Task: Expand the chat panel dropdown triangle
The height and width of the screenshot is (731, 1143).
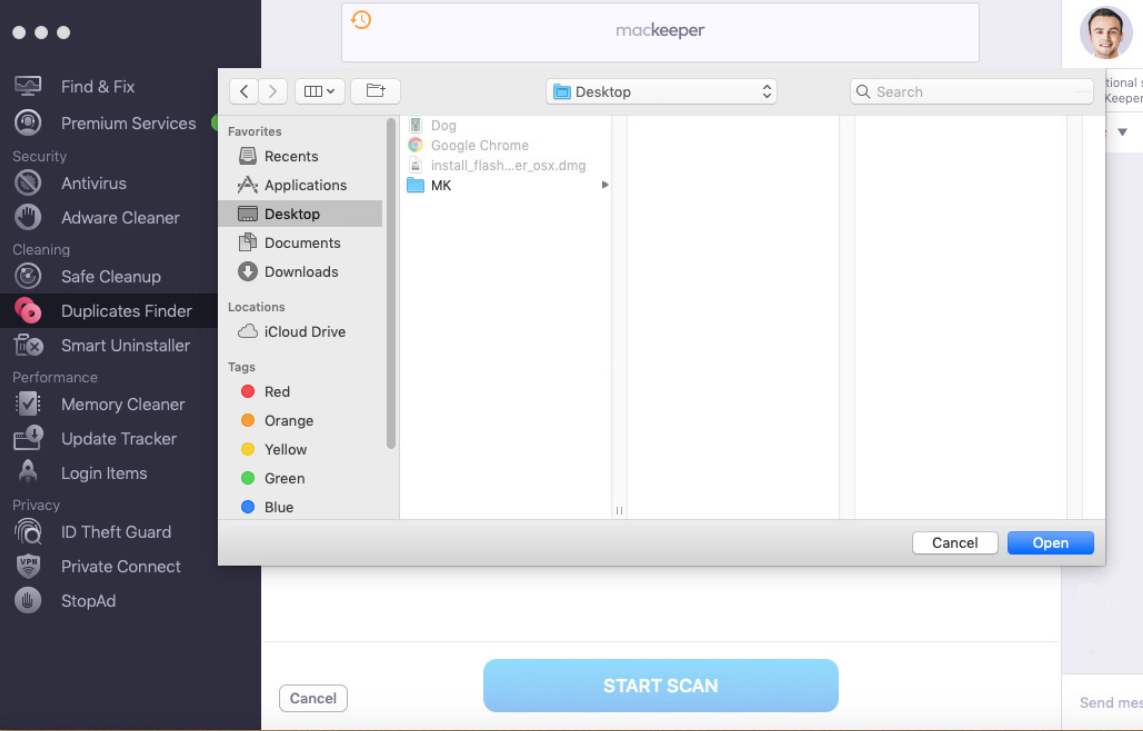Action: tap(1123, 133)
